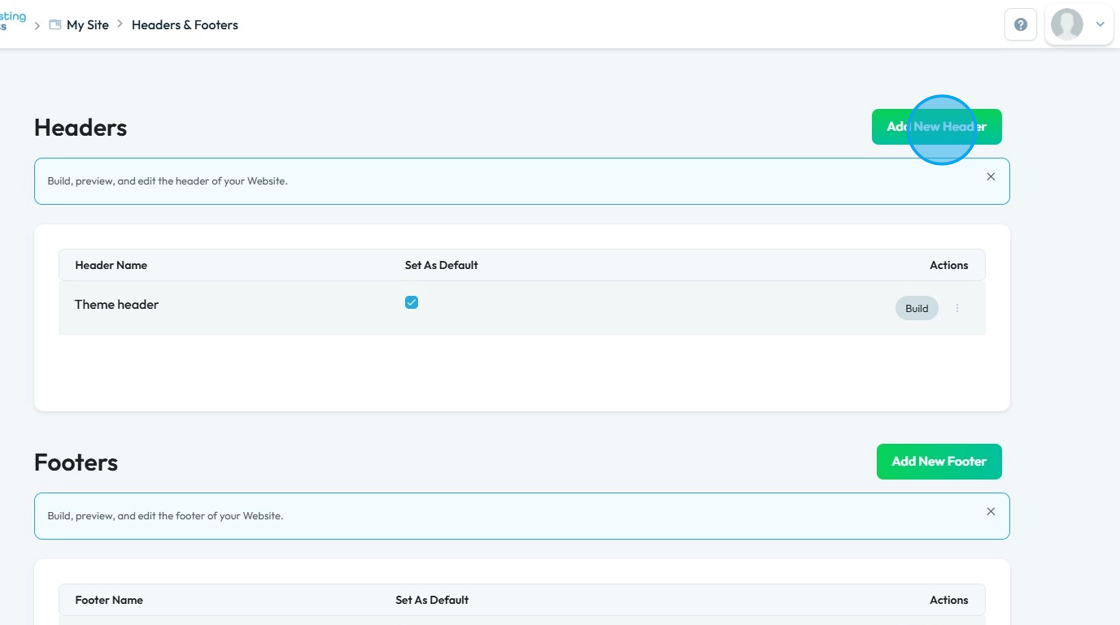Open Theme header three-dot actions menu
Viewport: 1120px width, 625px height.
tap(957, 309)
